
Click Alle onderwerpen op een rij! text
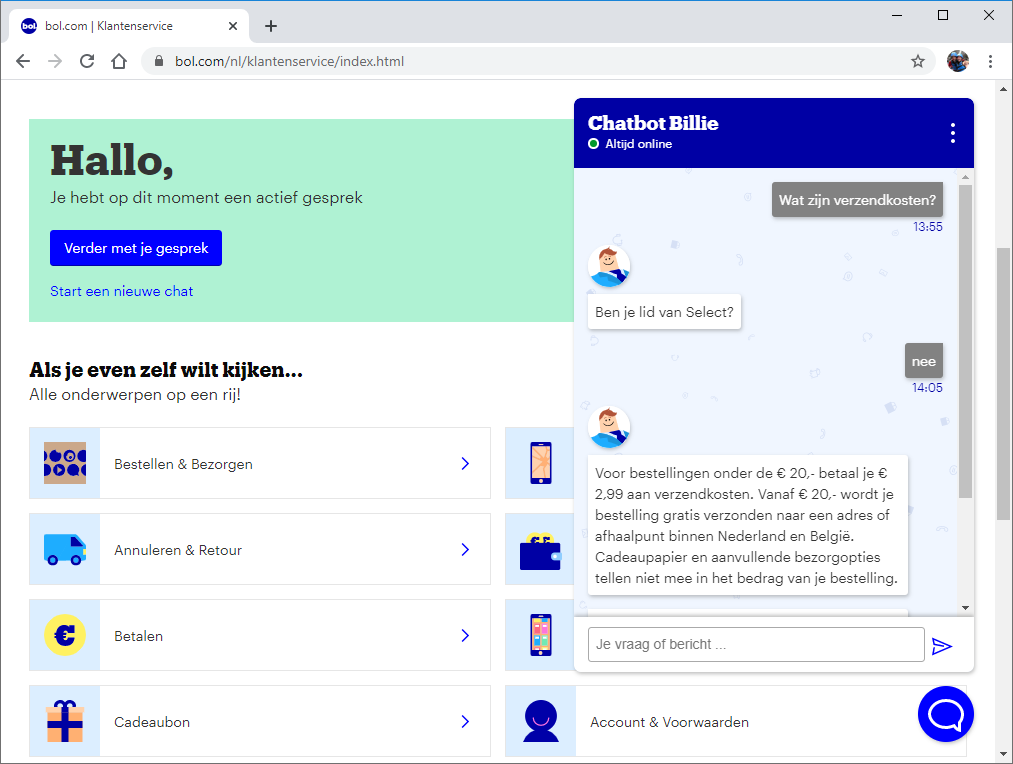[135, 394]
